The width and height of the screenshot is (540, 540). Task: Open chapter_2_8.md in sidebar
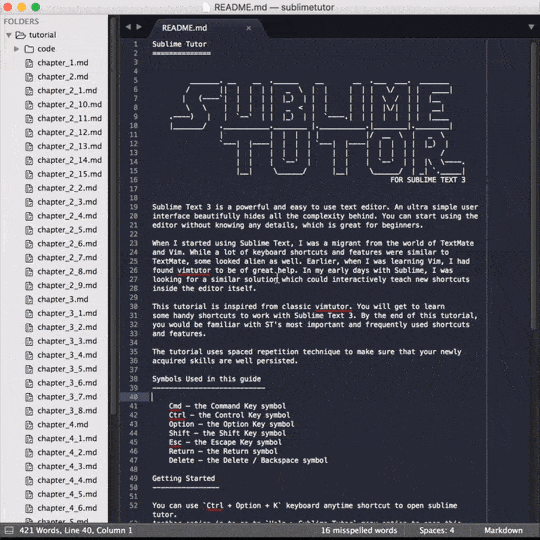click(67, 272)
